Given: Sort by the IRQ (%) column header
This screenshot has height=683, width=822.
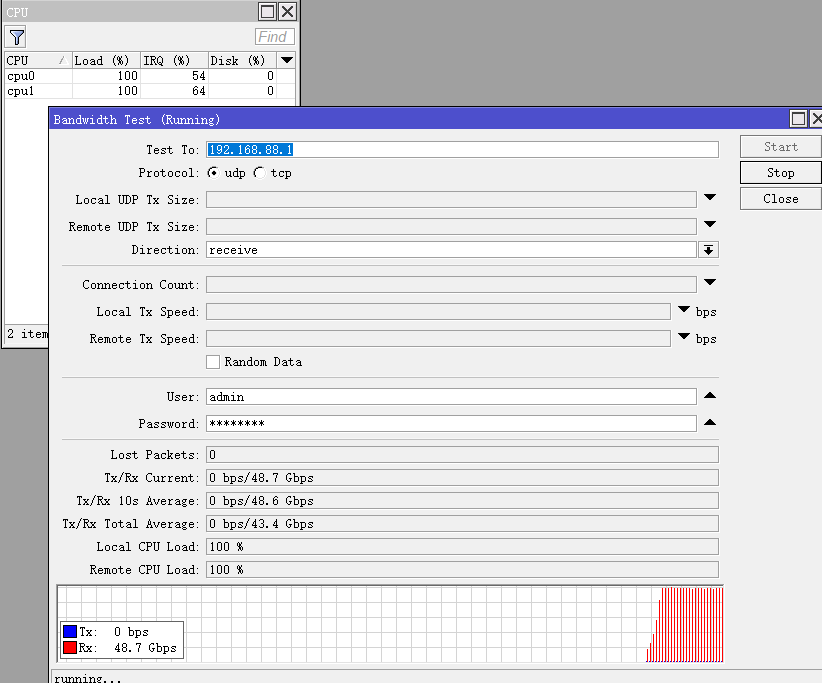Looking at the screenshot, I should click(x=172, y=61).
